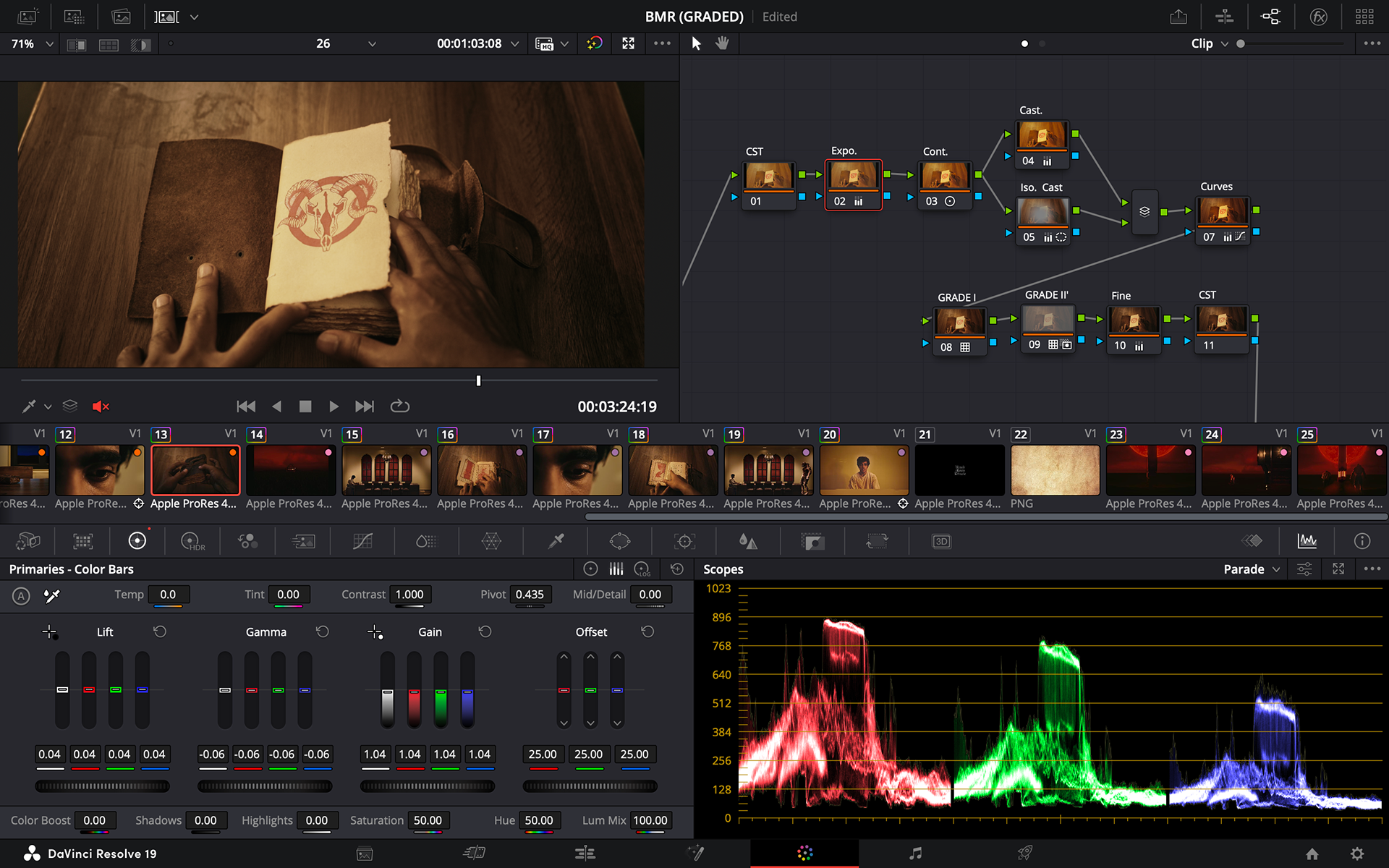
Task: Select clip 20 thumbnail in timeline
Action: point(864,470)
